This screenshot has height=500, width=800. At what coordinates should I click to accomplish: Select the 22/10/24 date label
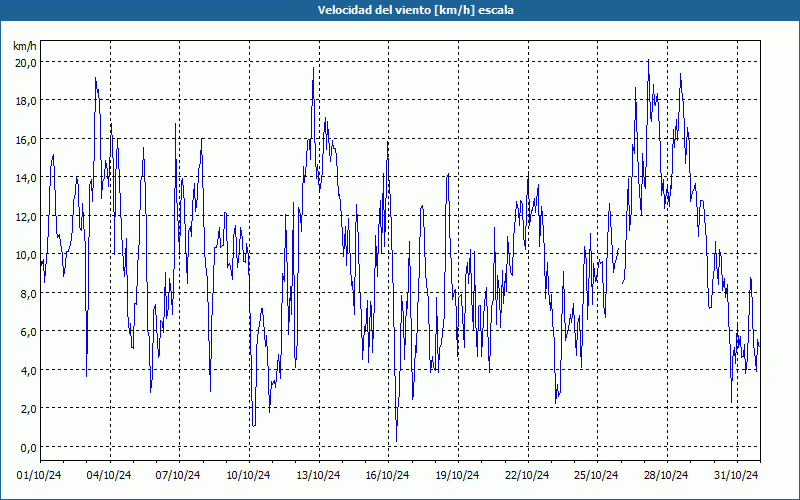(x=527, y=476)
